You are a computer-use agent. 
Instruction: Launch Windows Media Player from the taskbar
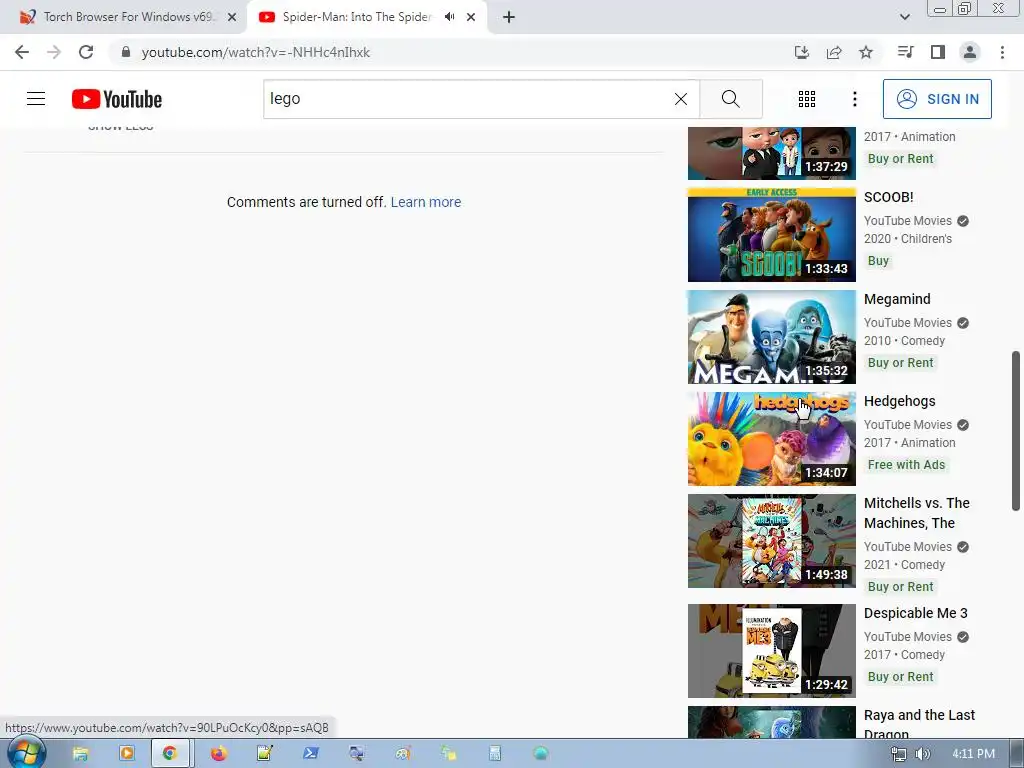126,754
